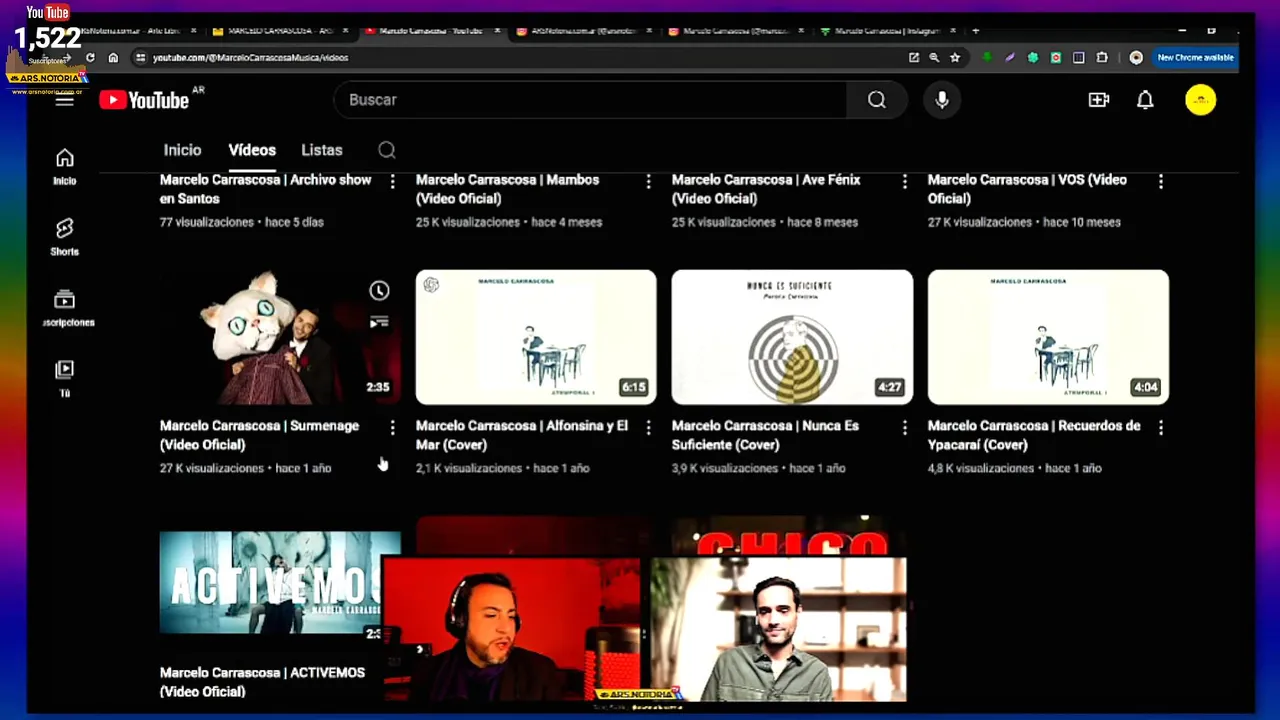Activate voice search microphone

pyautogui.click(x=942, y=100)
